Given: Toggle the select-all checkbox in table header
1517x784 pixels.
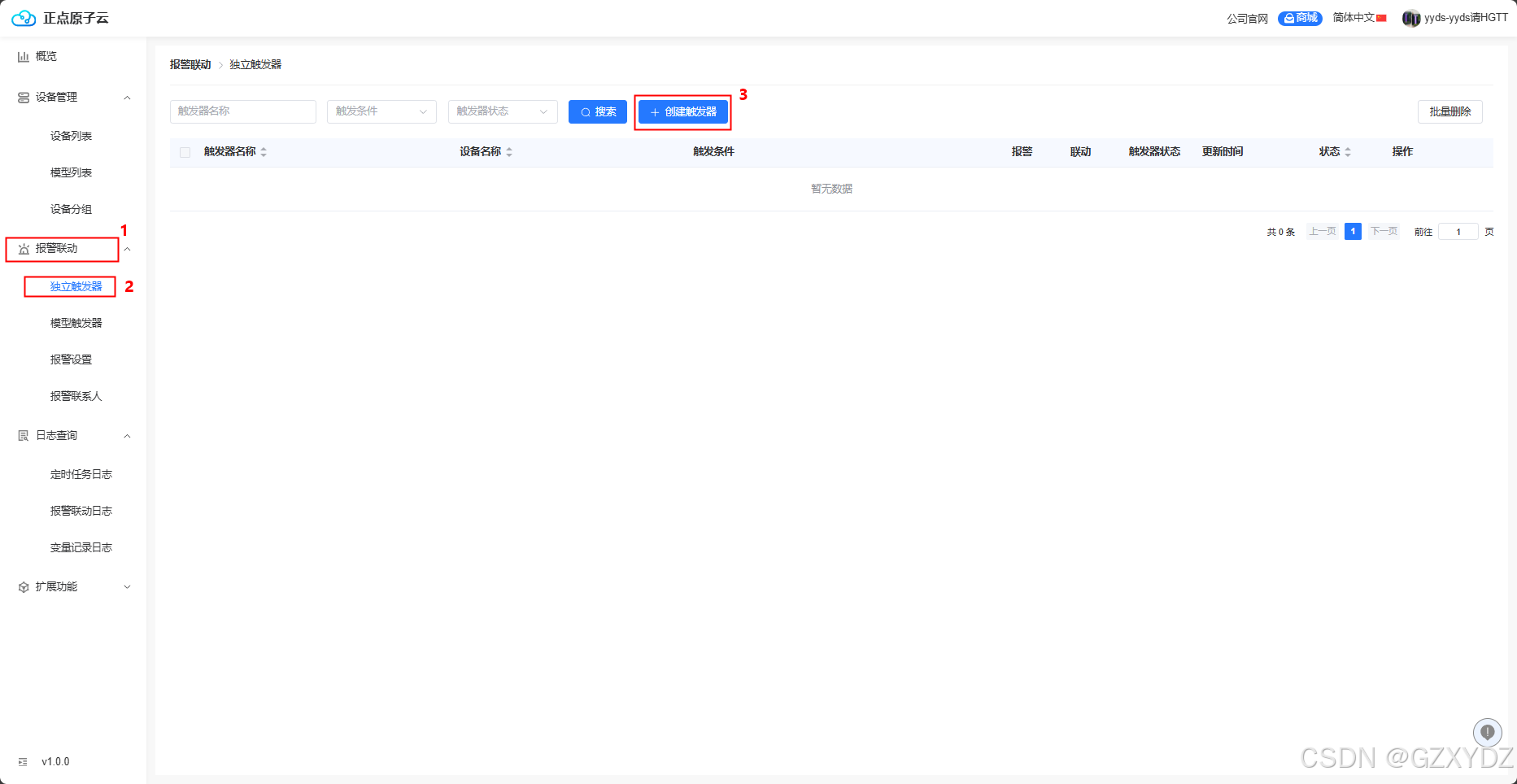Looking at the screenshot, I should tap(185, 152).
